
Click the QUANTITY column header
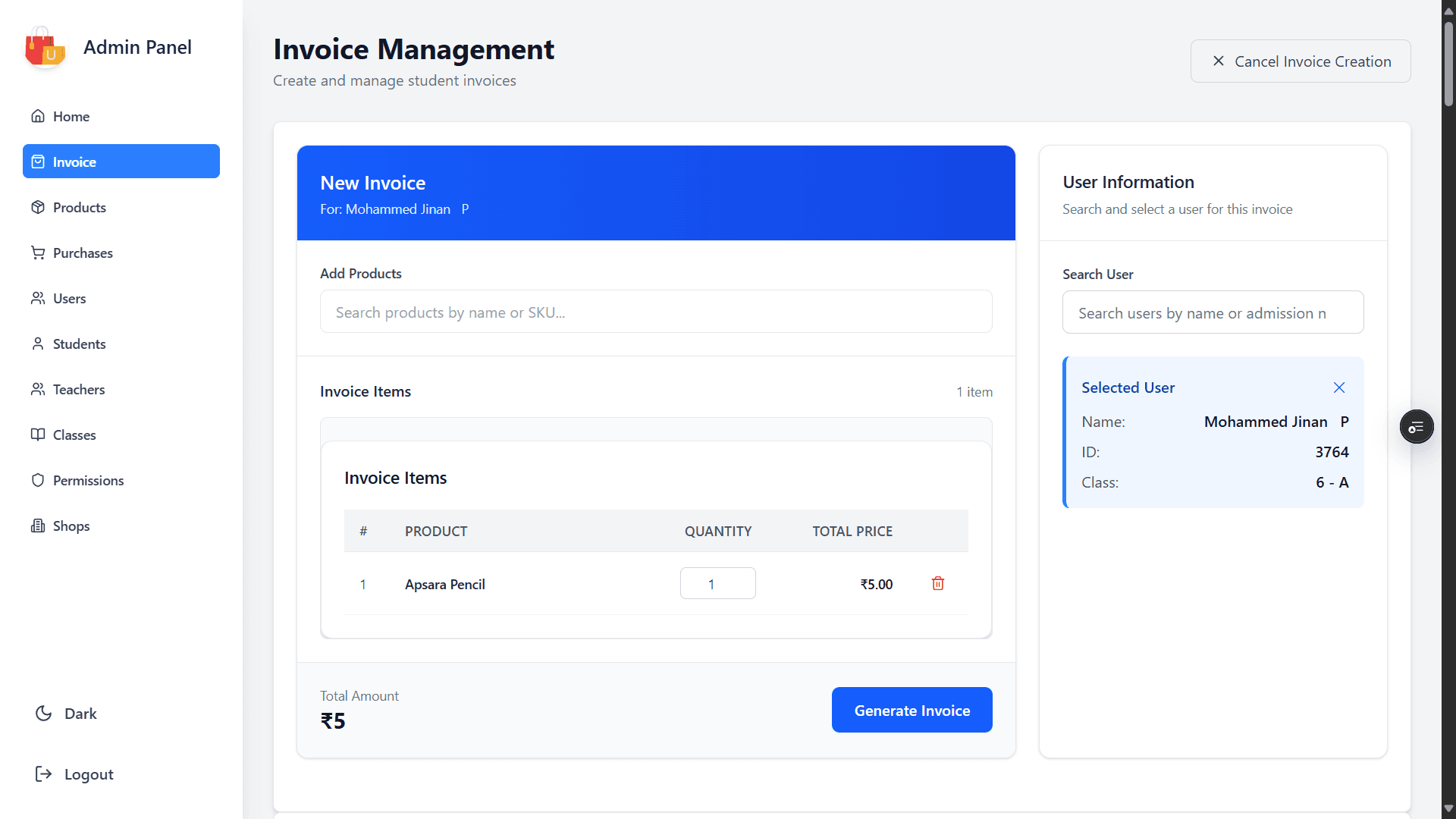pyautogui.click(x=718, y=531)
